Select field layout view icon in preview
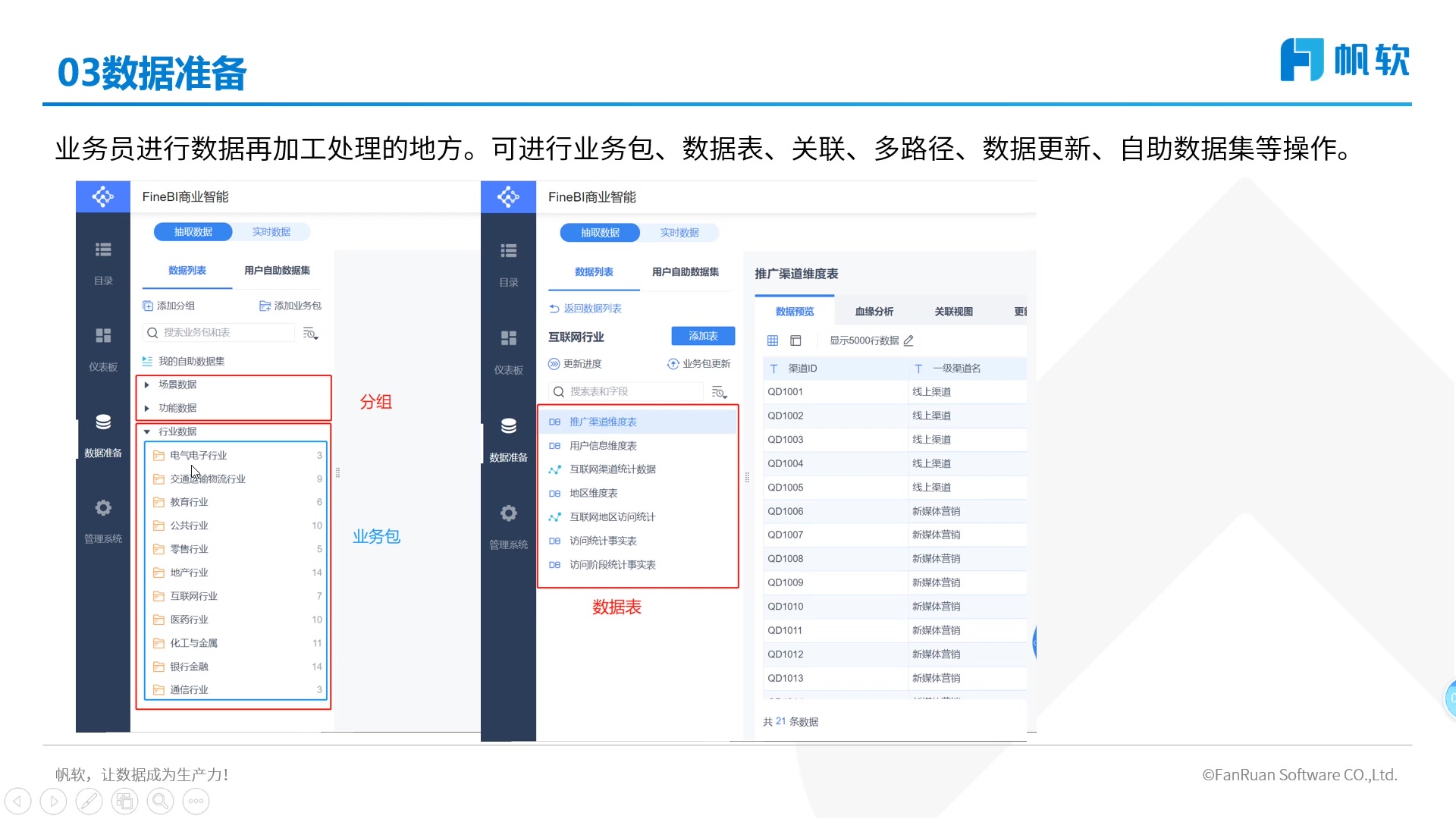1456x819 pixels. point(795,340)
